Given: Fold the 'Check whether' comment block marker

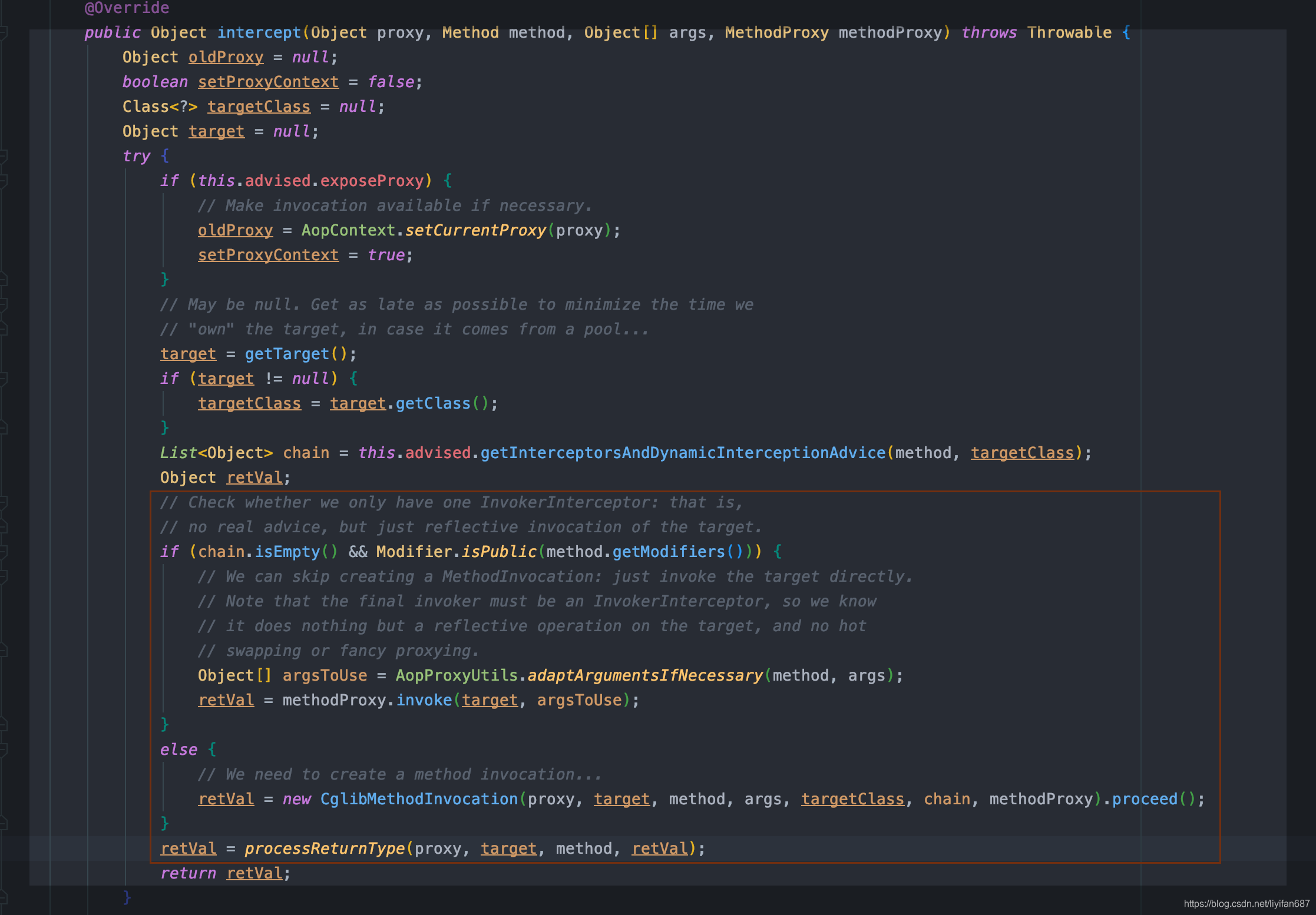Looking at the screenshot, I should click(x=3, y=502).
